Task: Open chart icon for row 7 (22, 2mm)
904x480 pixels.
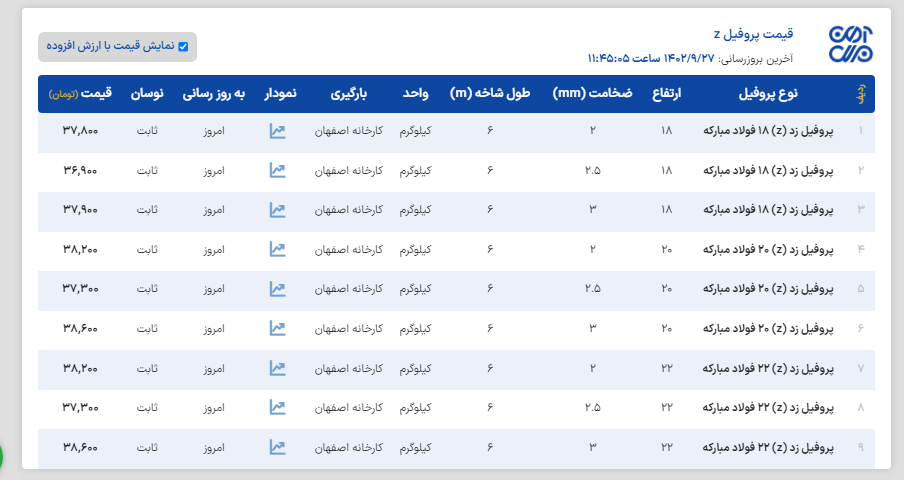Action: coord(278,368)
